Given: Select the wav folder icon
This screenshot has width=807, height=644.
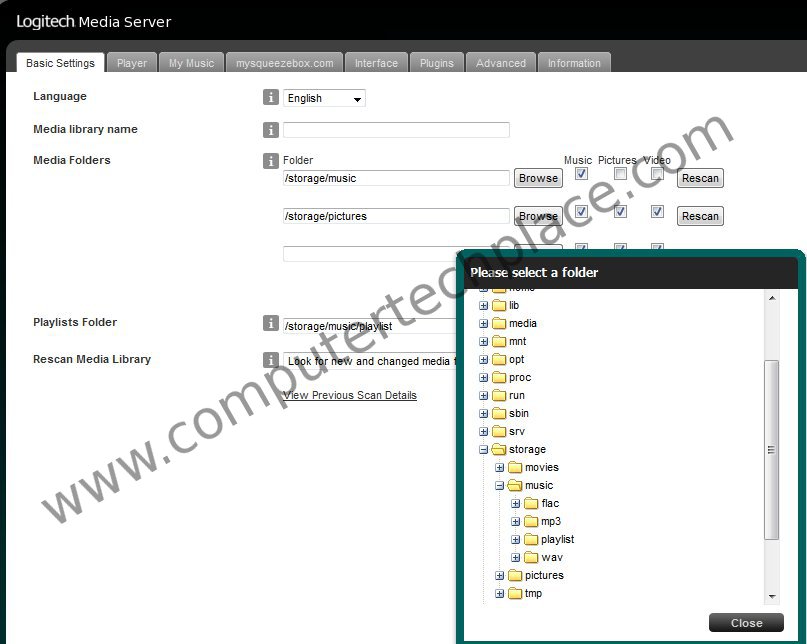Looking at the screenshot, I should tap(531, 558).
